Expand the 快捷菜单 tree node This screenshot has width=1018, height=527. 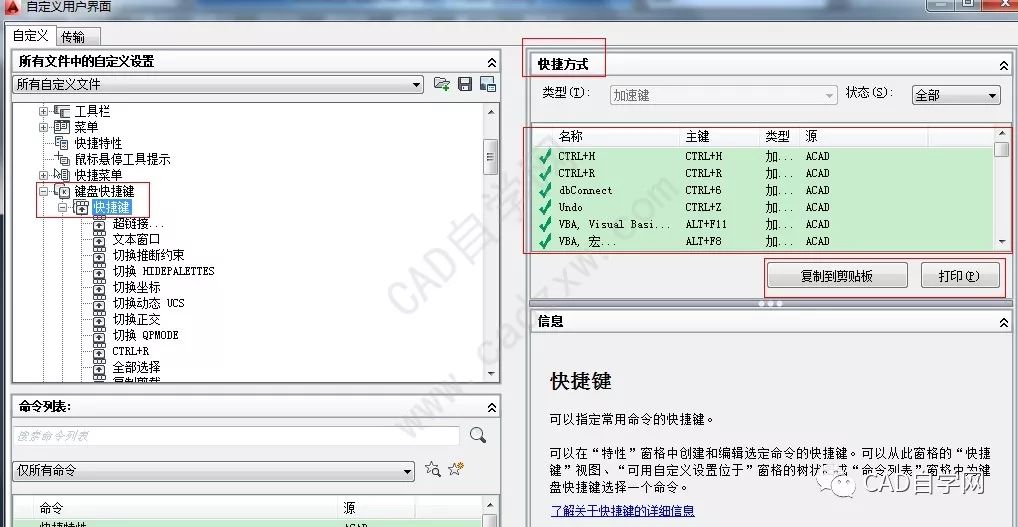coord(43,175)
